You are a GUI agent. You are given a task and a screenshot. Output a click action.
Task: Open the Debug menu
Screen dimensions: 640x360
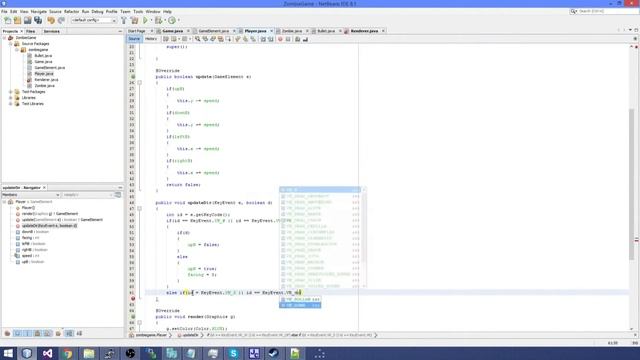click(97, 11)
